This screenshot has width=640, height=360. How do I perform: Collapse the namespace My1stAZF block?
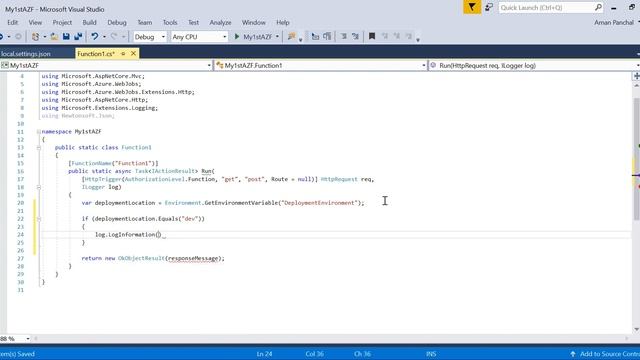(x=39, y=131)
